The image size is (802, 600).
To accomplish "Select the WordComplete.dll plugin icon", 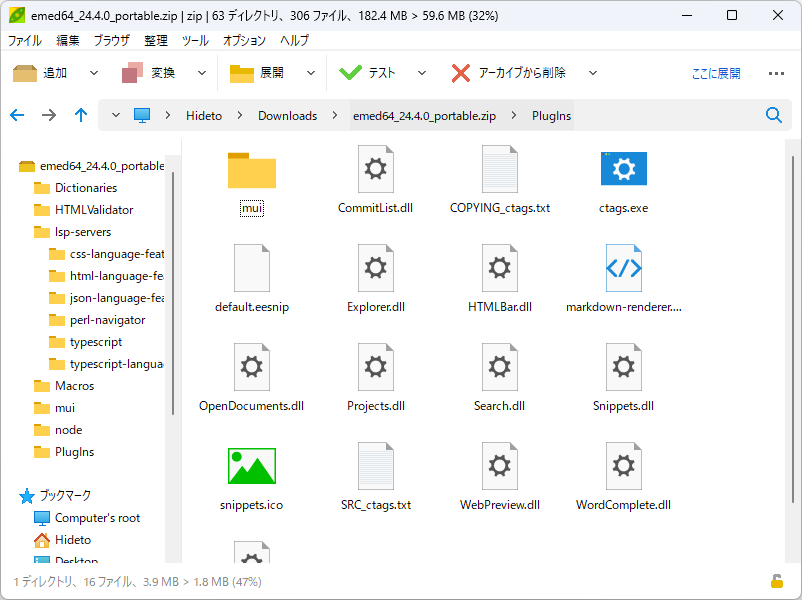I will tap(623, 465).
